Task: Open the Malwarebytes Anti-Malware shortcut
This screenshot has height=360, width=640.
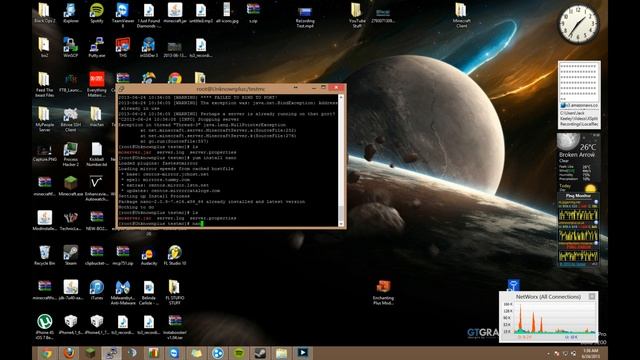Action: click(x=122, y=292)
